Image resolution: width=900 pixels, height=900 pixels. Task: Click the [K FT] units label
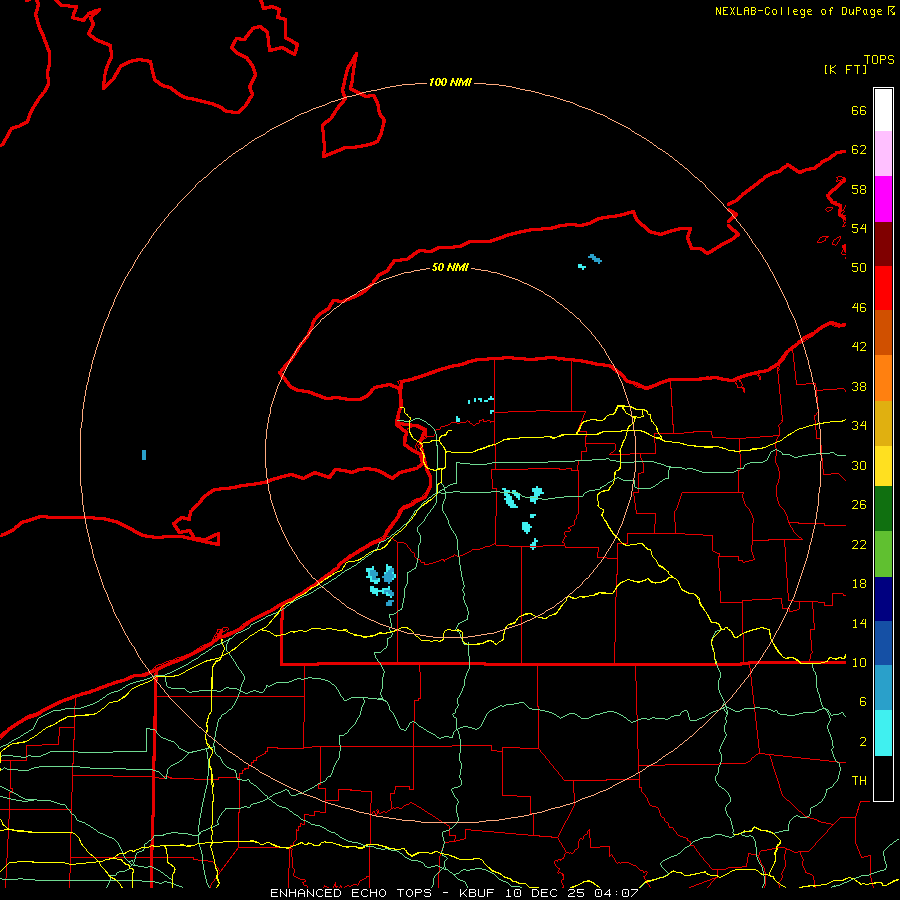[x=845, y=70]
